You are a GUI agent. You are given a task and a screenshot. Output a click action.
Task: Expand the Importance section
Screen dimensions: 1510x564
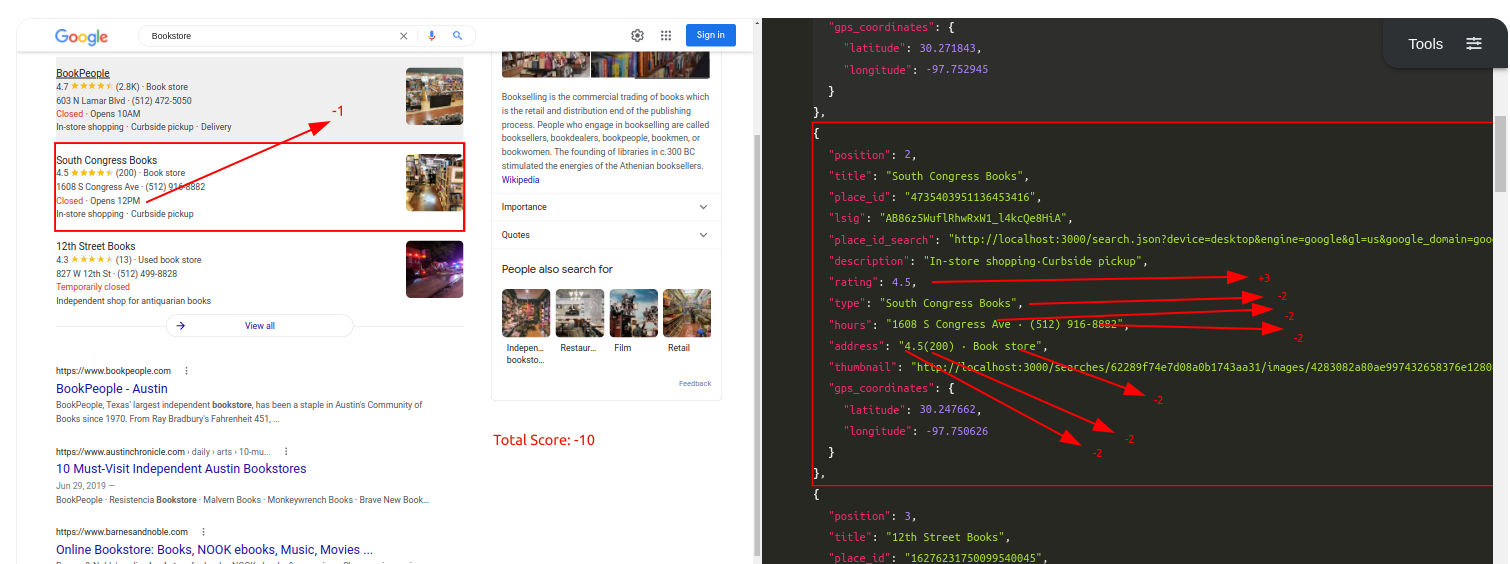pyautogui.click(x=605, y=207)
